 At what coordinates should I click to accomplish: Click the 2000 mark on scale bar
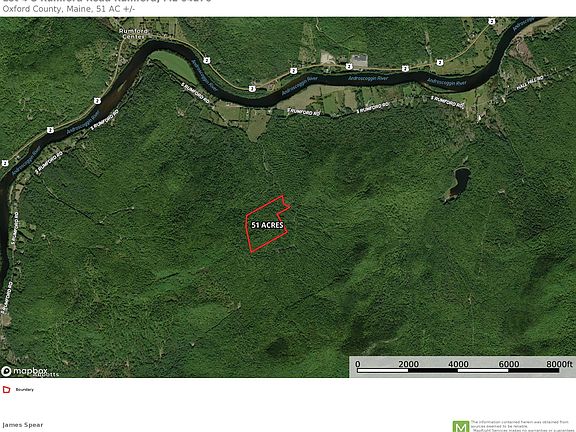(x=408, y=364)
